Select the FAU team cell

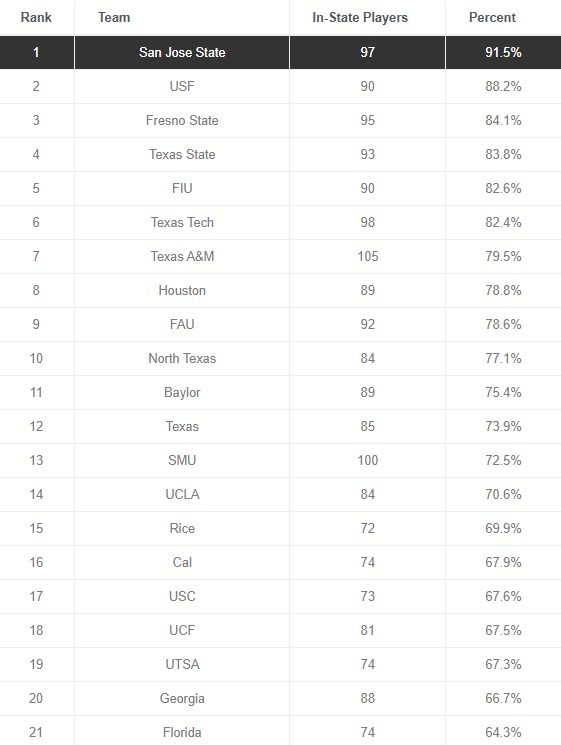(x=182, y=325)
